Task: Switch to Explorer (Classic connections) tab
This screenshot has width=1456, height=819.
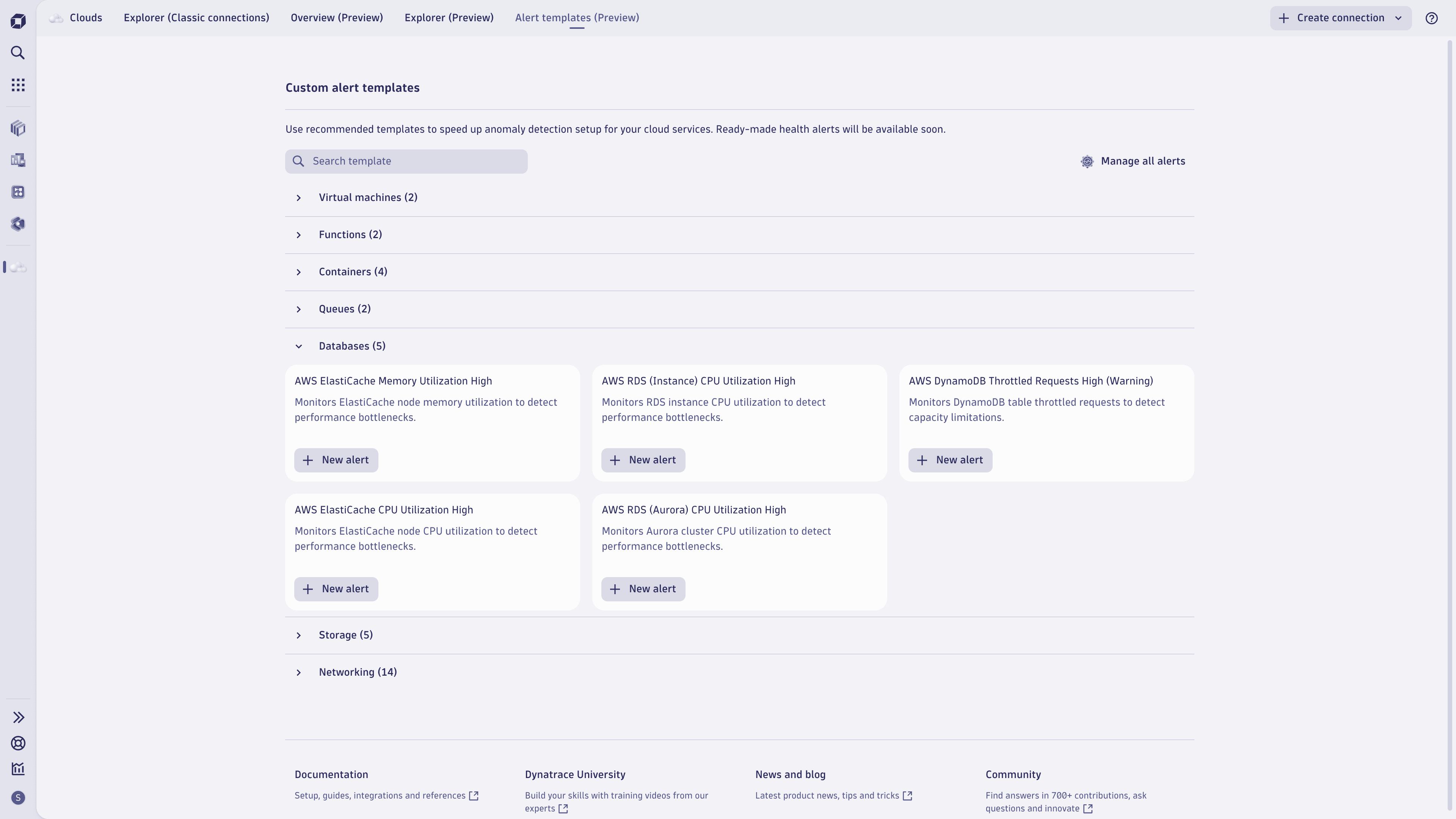Action: pyautogui.click(x=196, y=18)
